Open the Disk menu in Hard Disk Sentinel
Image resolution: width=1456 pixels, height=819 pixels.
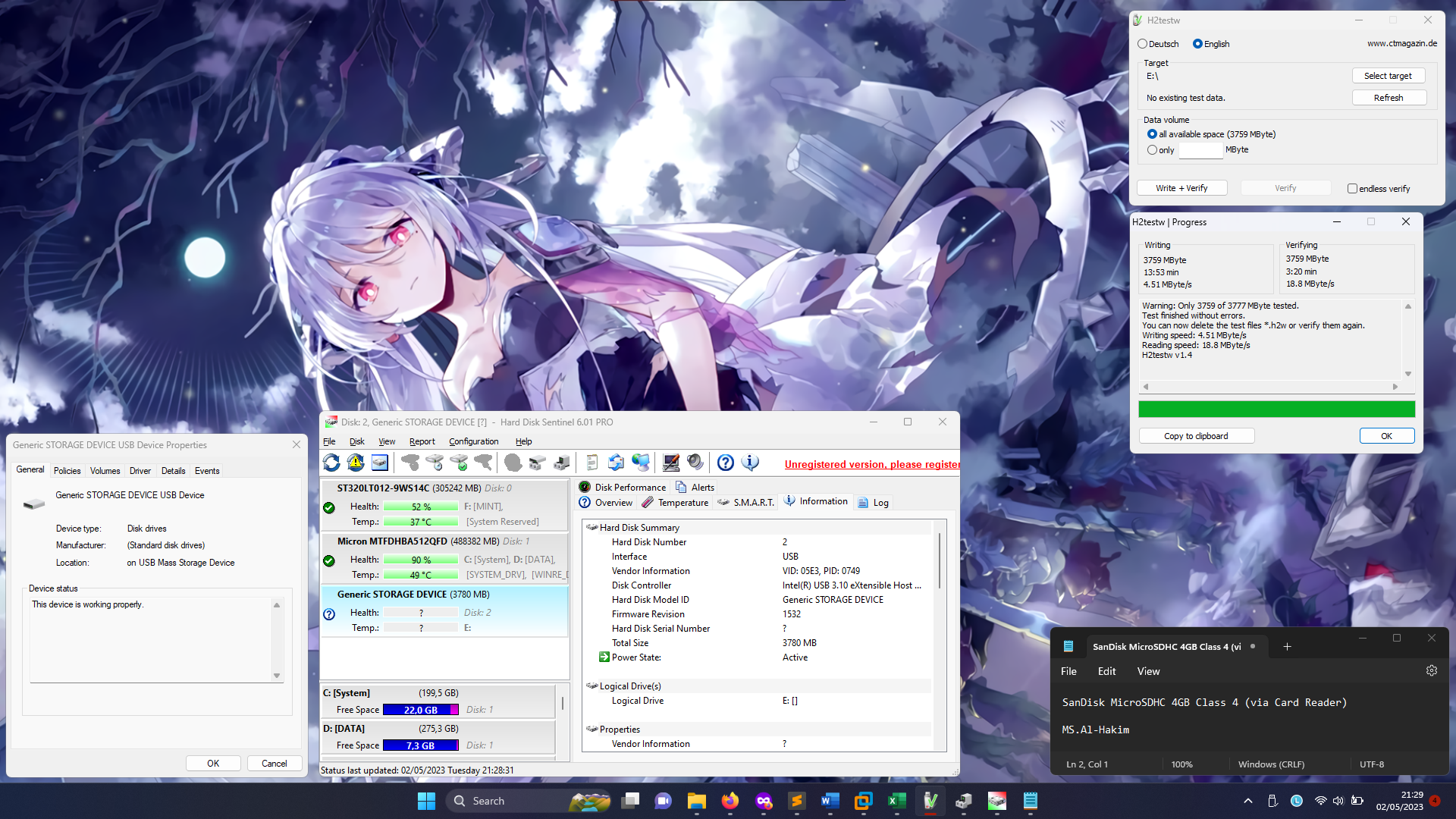coord(356,441)
